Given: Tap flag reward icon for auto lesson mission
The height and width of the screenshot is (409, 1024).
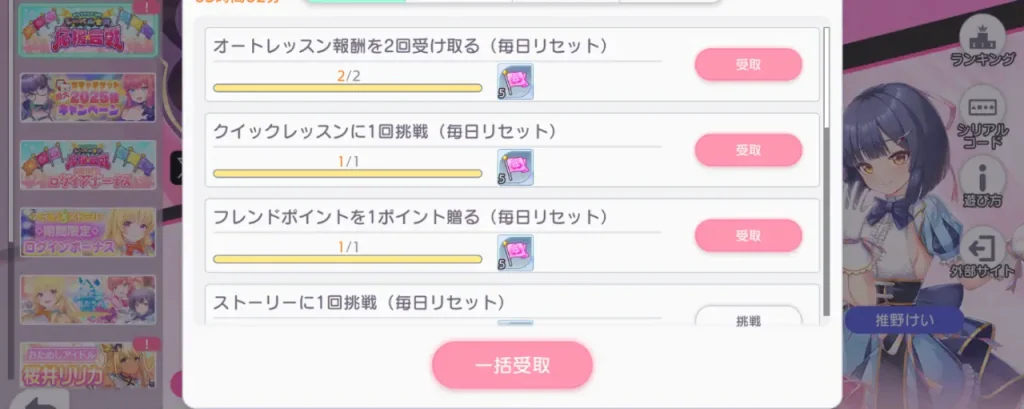Looking at the screenshot, I should pyautogui.click(x=515, y=81).
